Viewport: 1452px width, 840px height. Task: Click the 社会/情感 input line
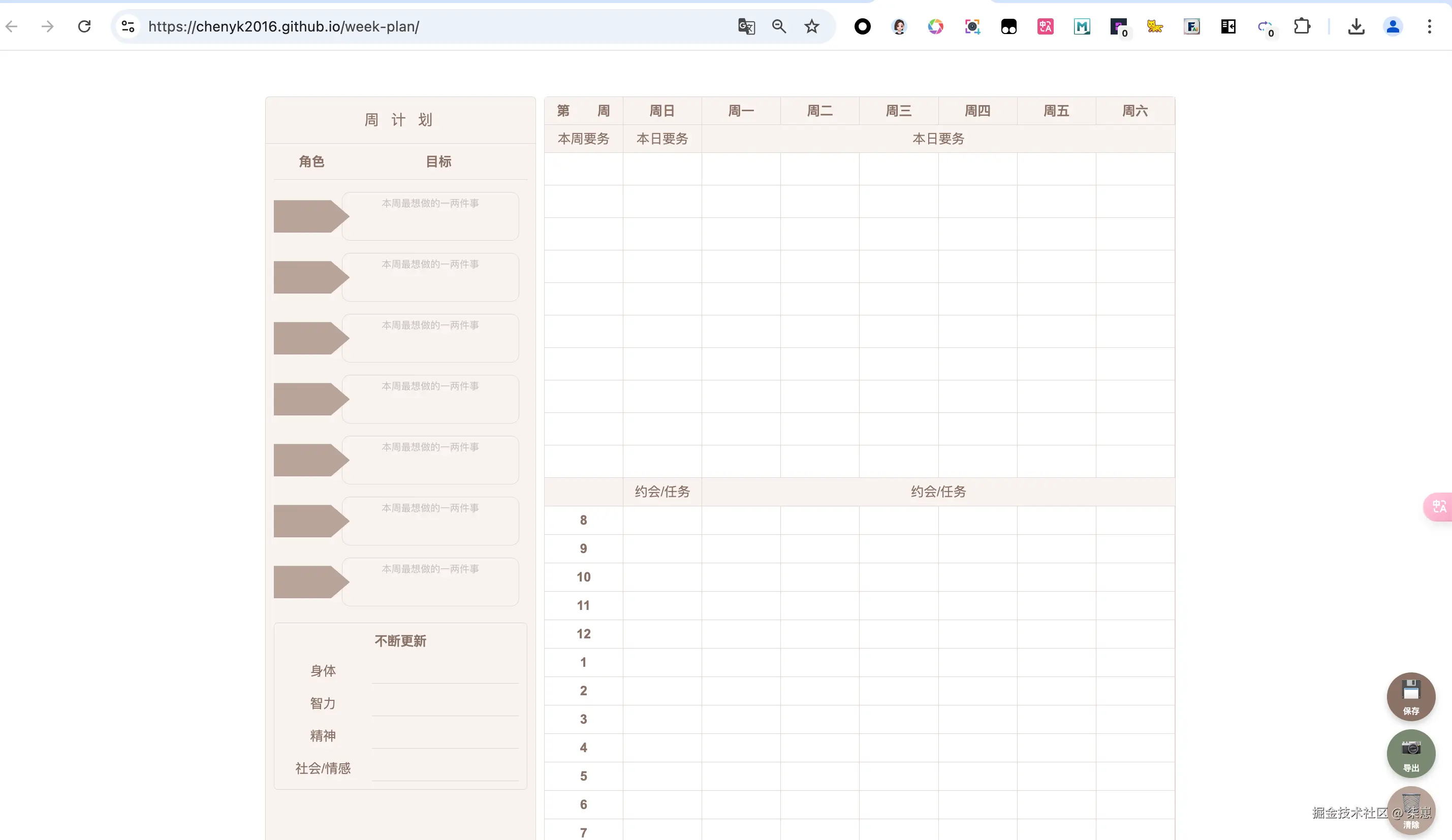point(445,769)
